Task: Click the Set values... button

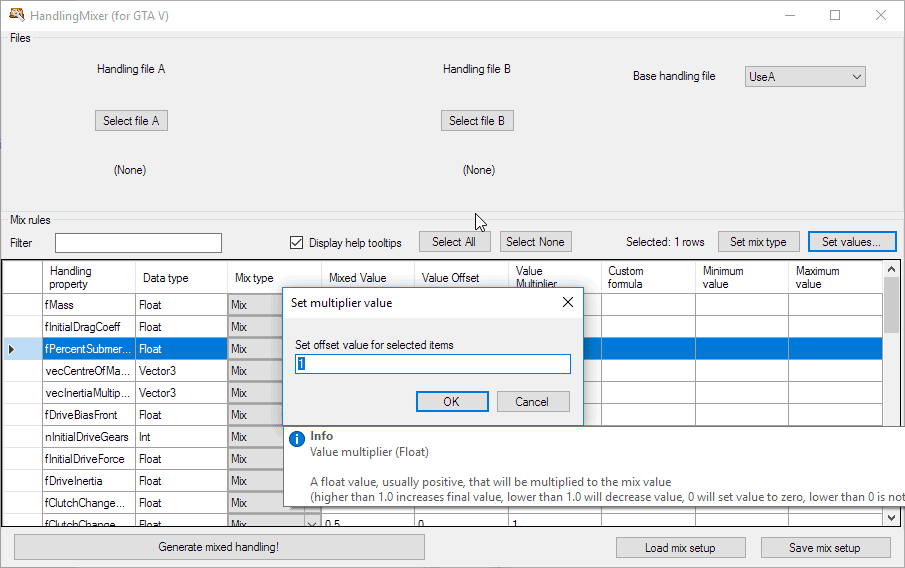Action: [852, 242]
